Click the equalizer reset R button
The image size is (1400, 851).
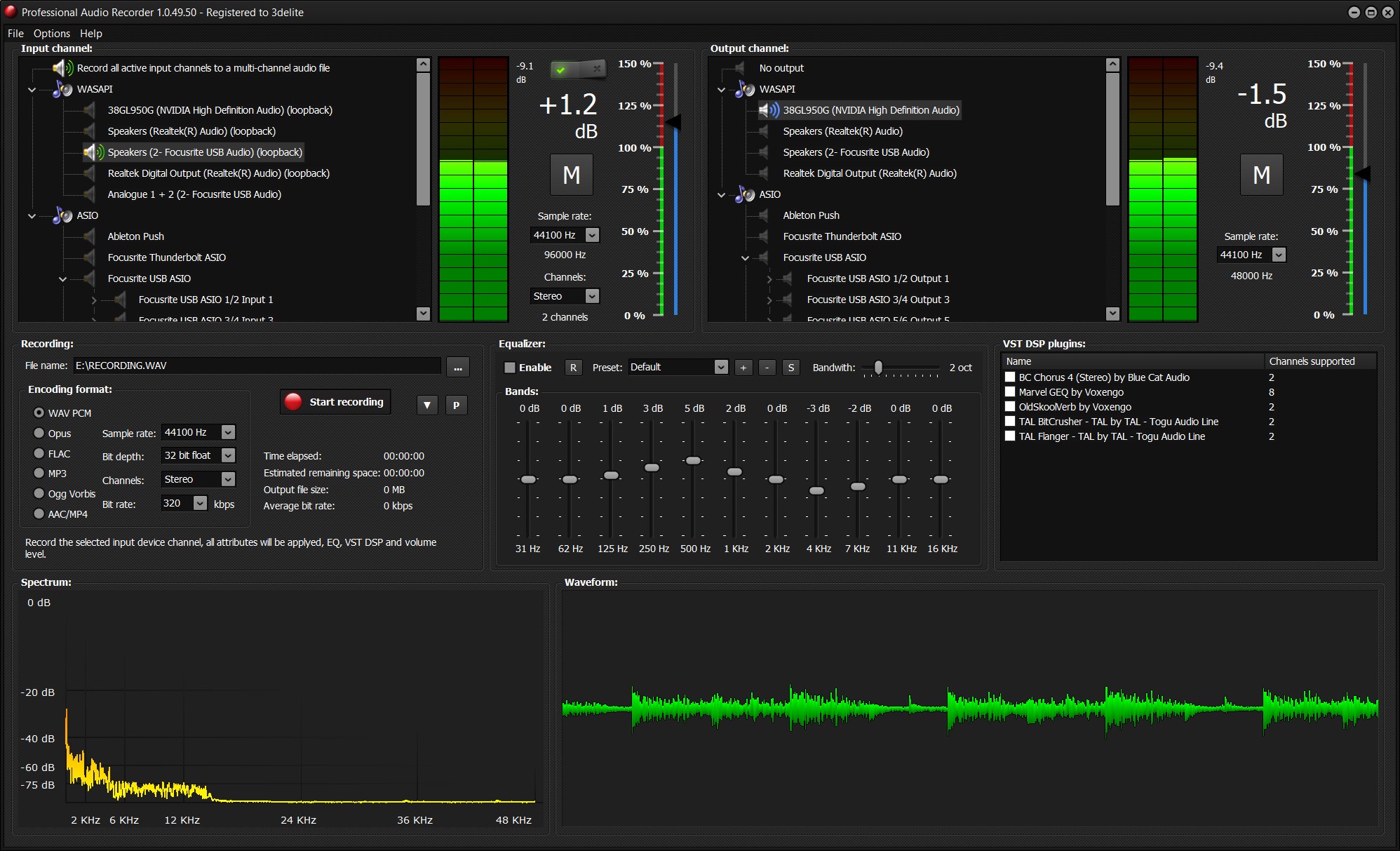coord(573,368)
